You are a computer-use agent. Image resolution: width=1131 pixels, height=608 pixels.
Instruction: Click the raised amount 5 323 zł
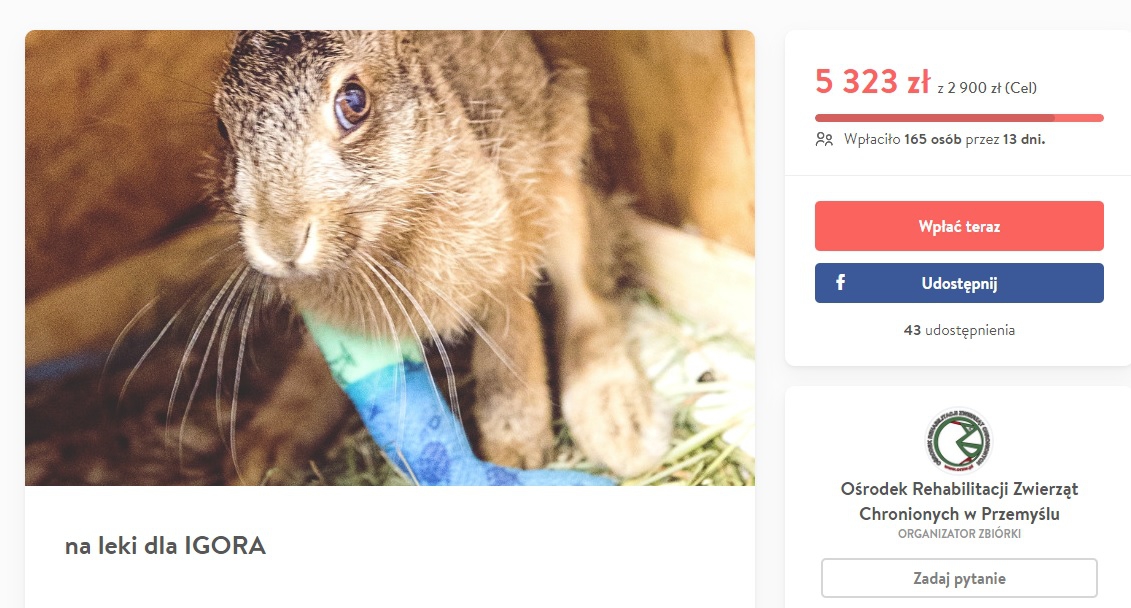pyautogui.click(x=872, y=83)
